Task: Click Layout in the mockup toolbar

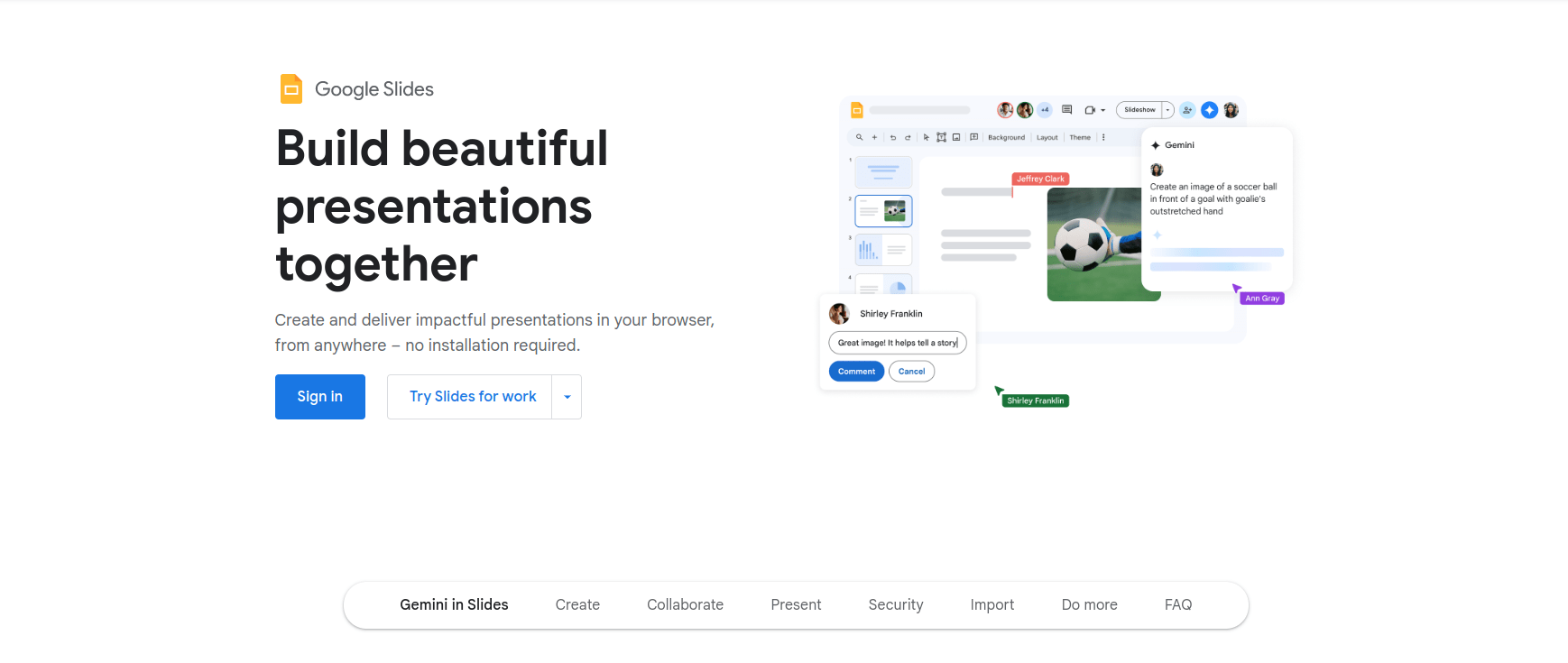Action: tap(1047, 137)
